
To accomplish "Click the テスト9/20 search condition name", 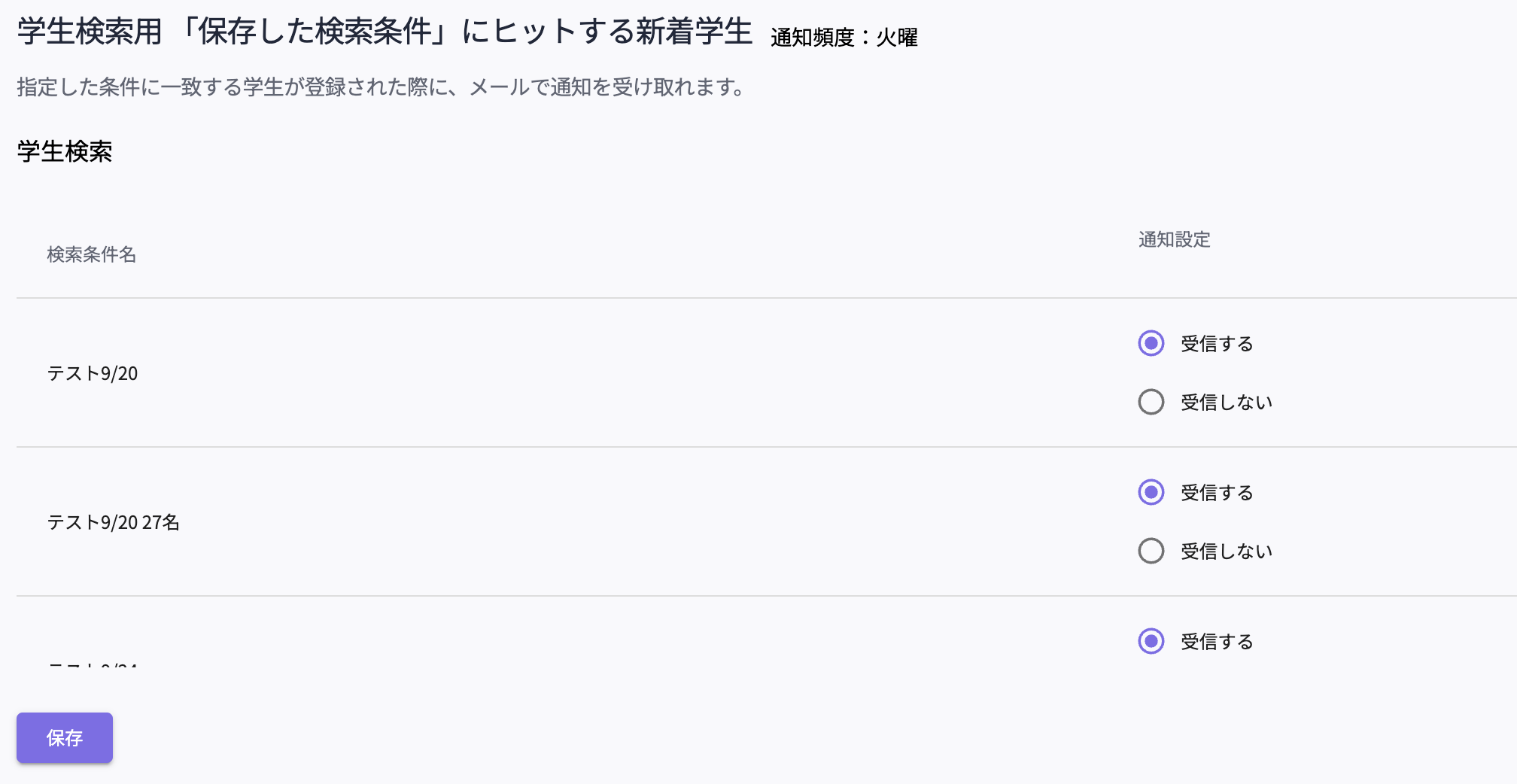I will (x=94, y=373).
